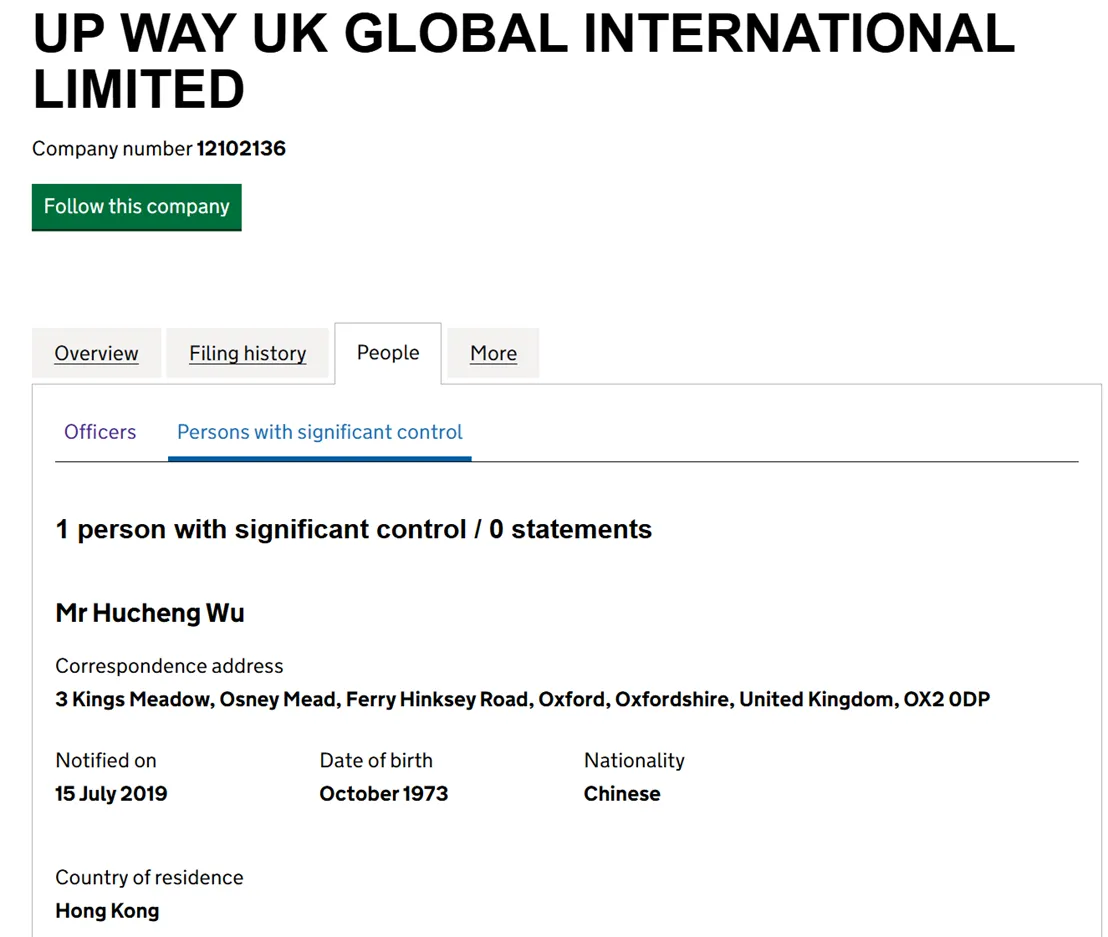
Task: Select Persons with significant control sub-tab
Action: [x=319, y=432]
